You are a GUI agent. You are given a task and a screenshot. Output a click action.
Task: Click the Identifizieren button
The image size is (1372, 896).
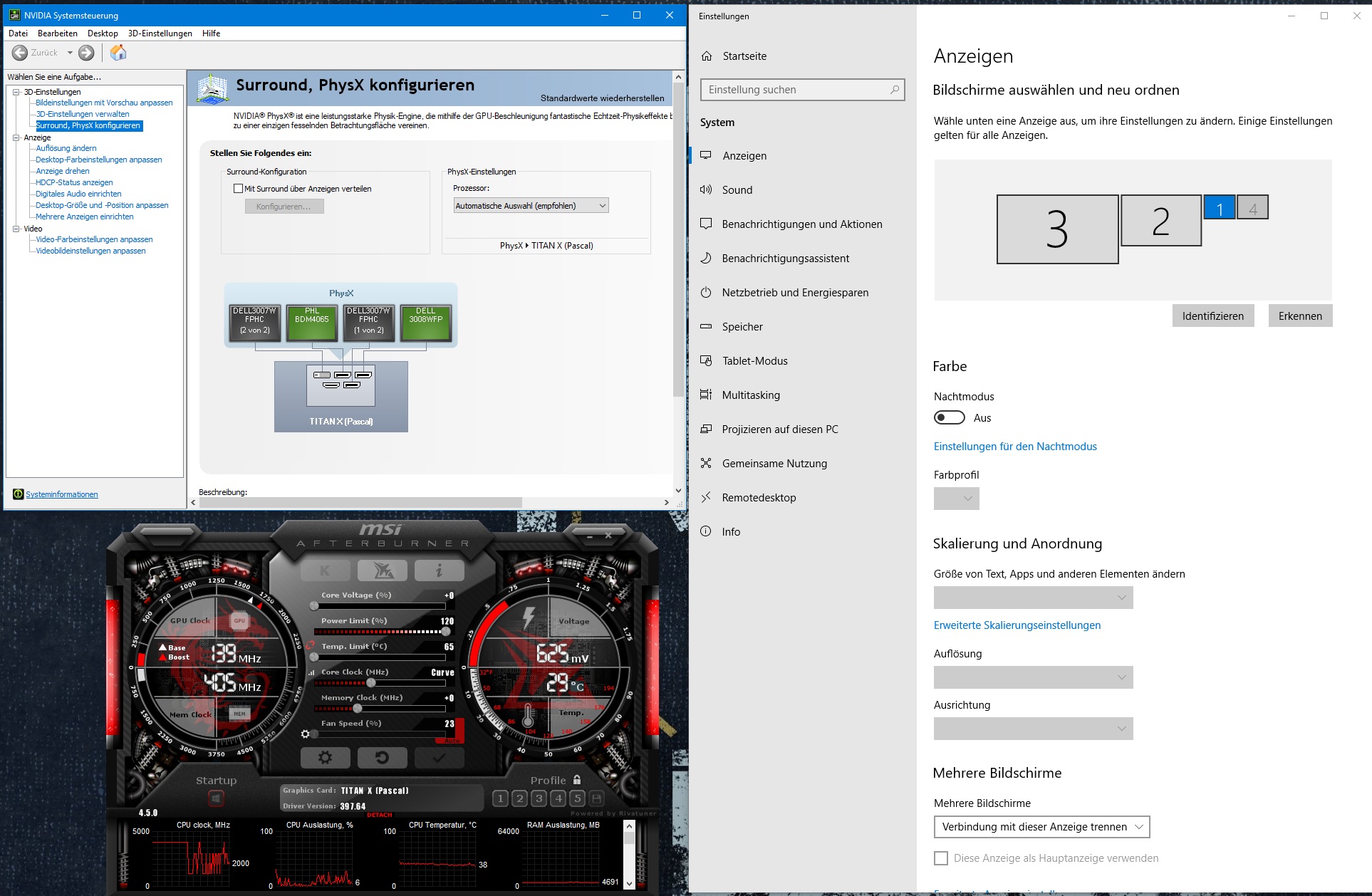coord(1213,316)
